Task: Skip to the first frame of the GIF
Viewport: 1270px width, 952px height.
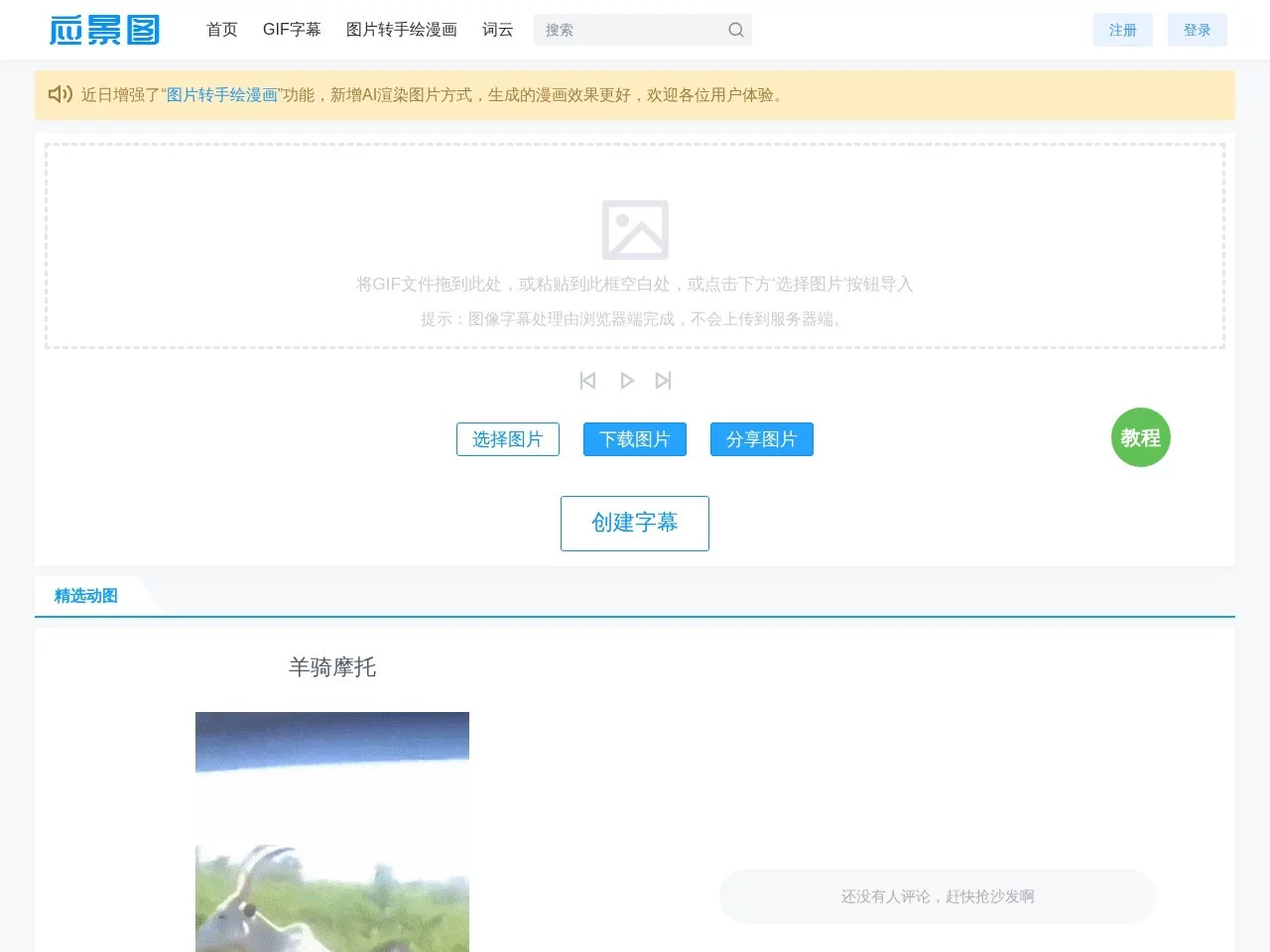Action: point(587,380)
